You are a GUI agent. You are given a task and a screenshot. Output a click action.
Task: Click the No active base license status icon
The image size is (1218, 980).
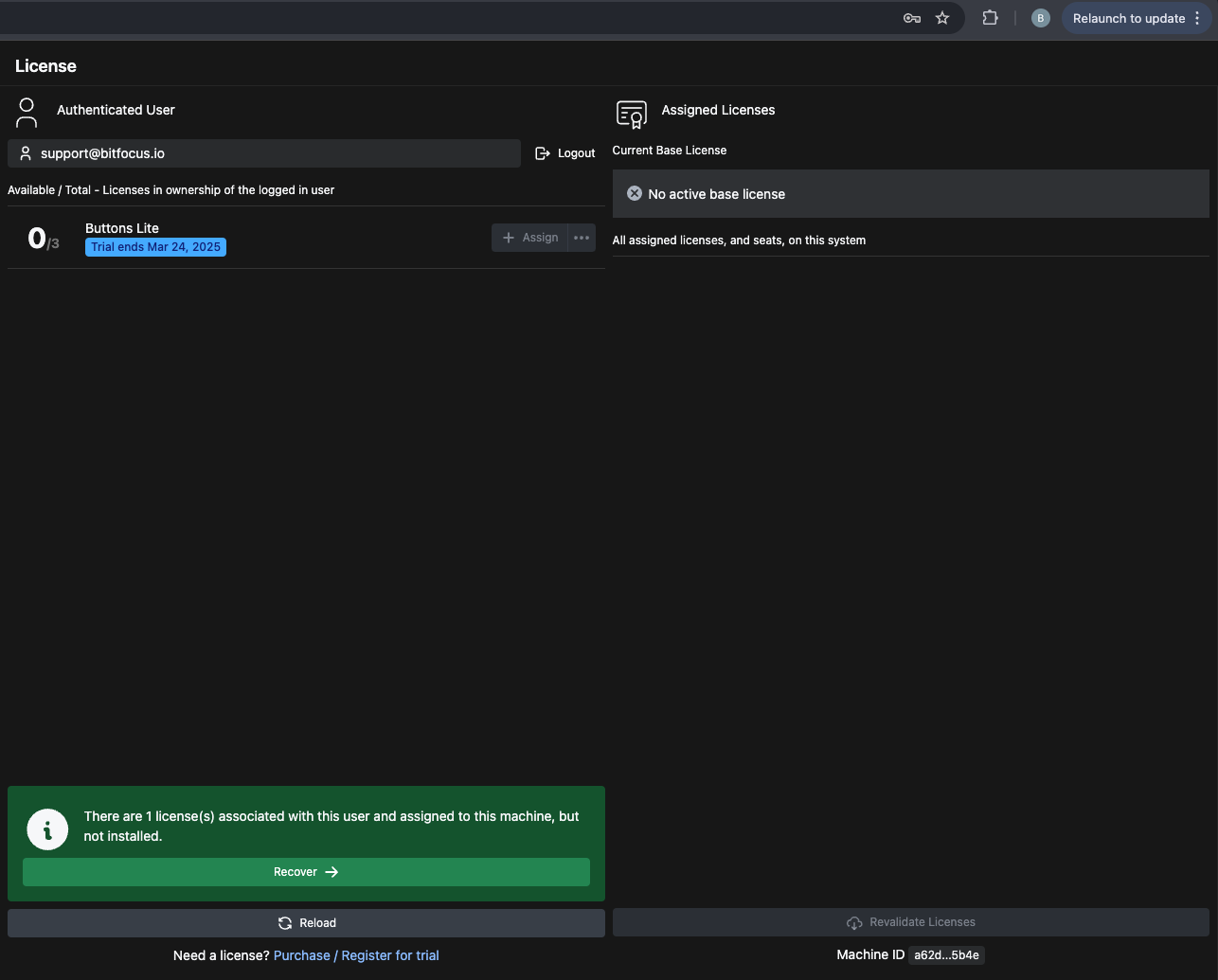[x=635, y=193]
